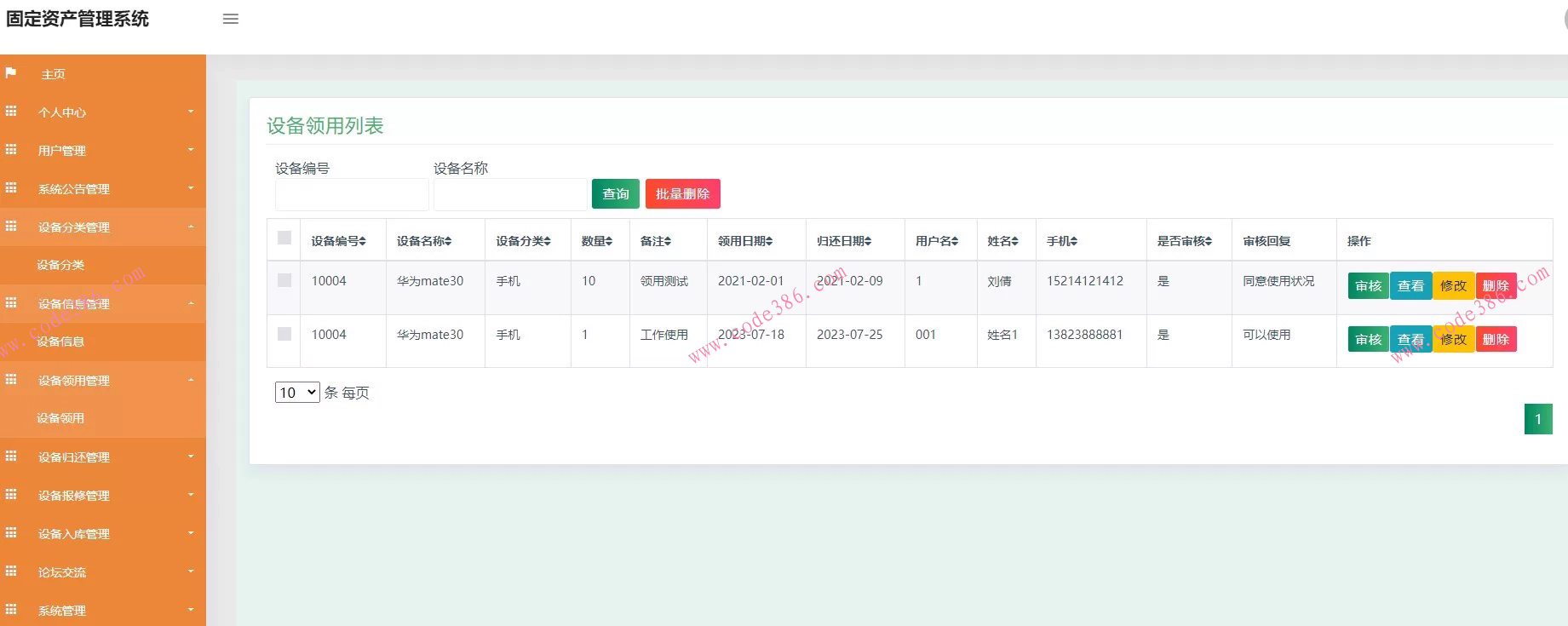
Task: Click the grid icon beside 用户管理
Action: point(11,150)
